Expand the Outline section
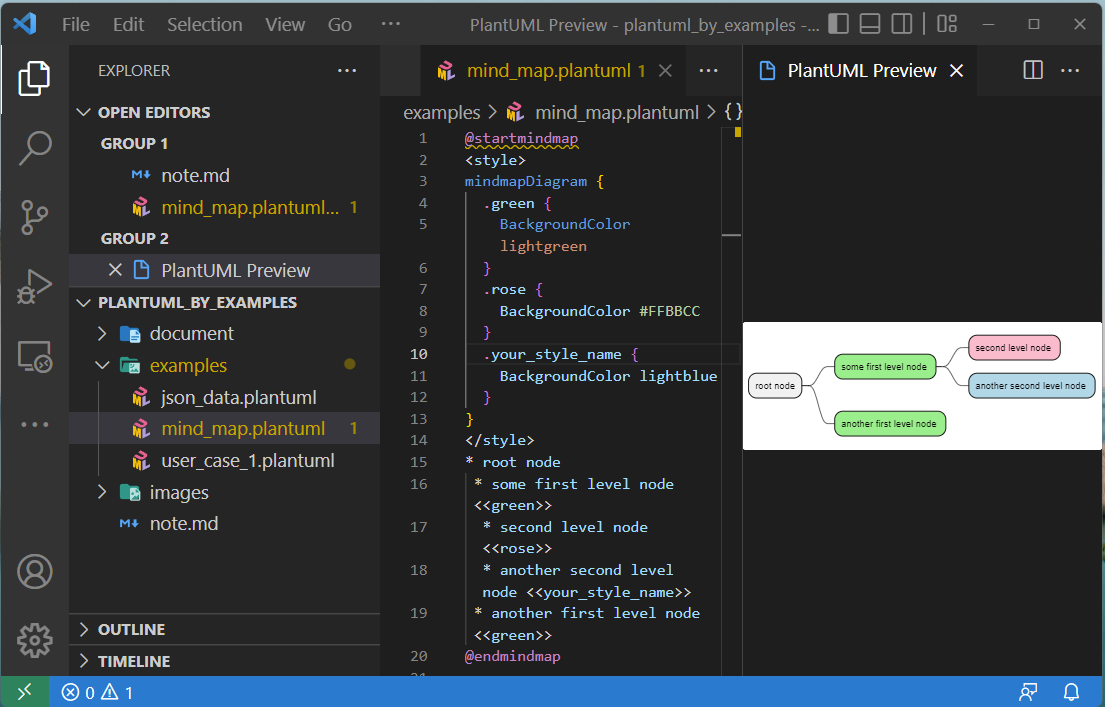 click(83, 629)
